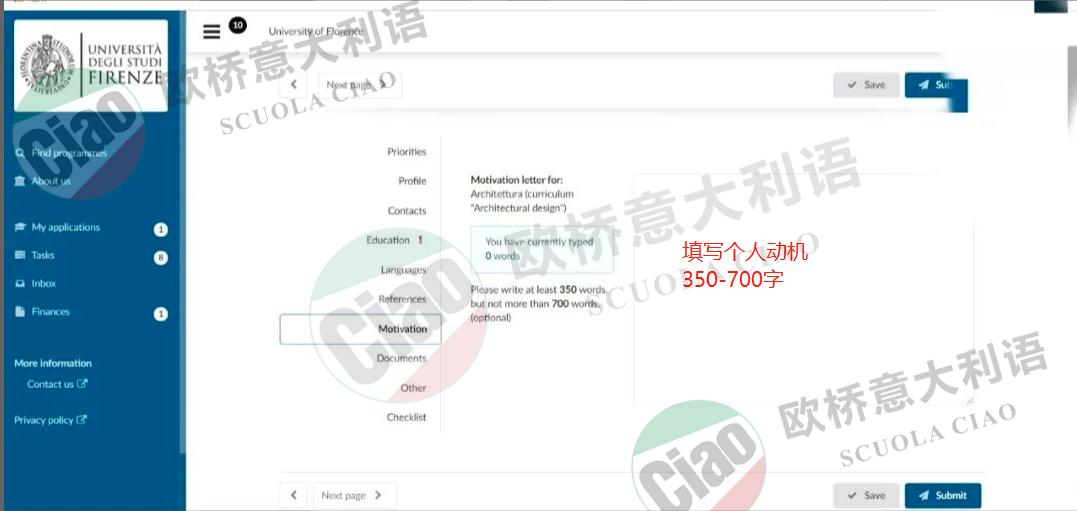Open the notification badge showing 10
This screenshot has height=511, width=1077.
click(238, 26)
